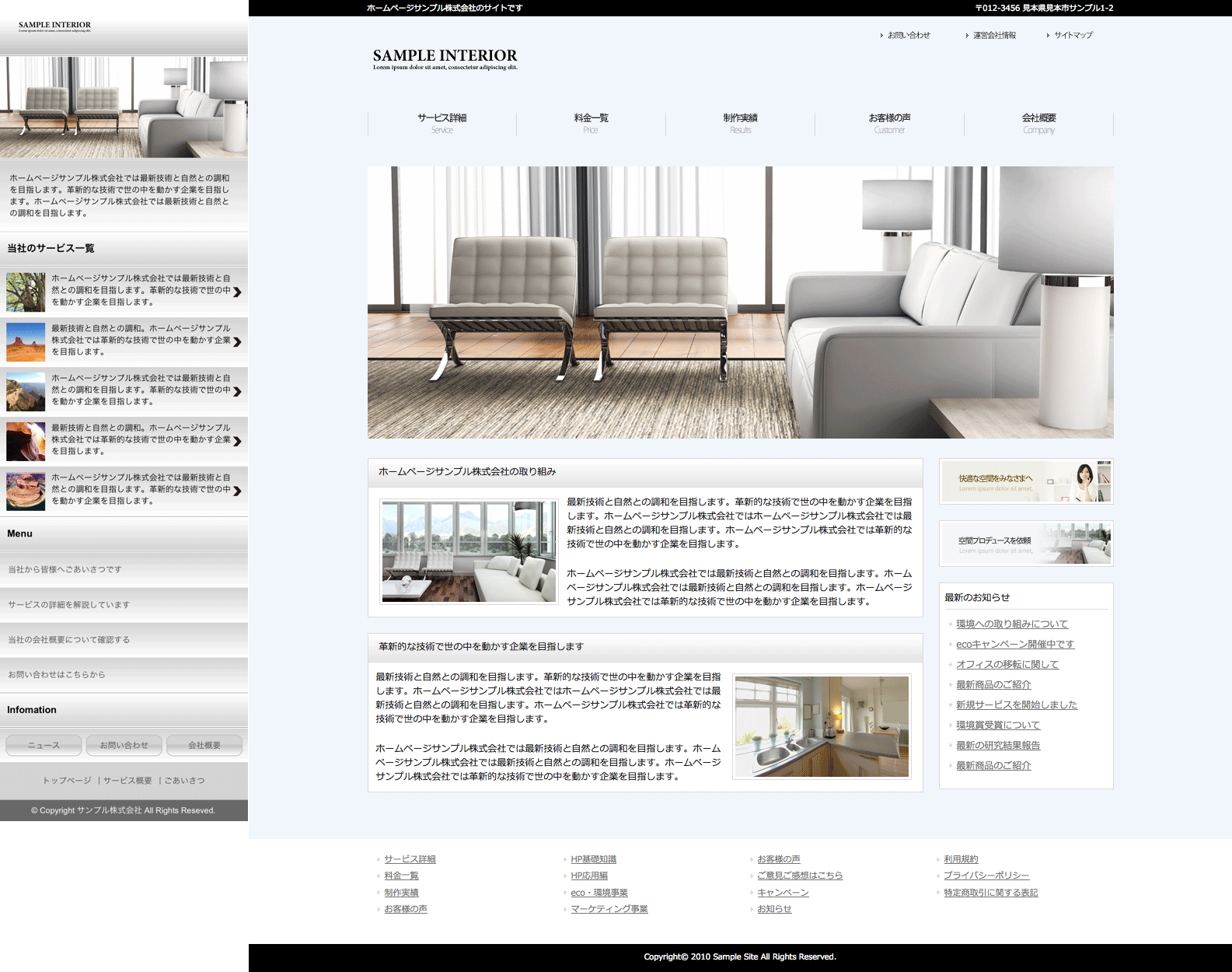1232x972 pixels.
Task: Click the kitchen photo in the article
Action: [x=822, y=726]
